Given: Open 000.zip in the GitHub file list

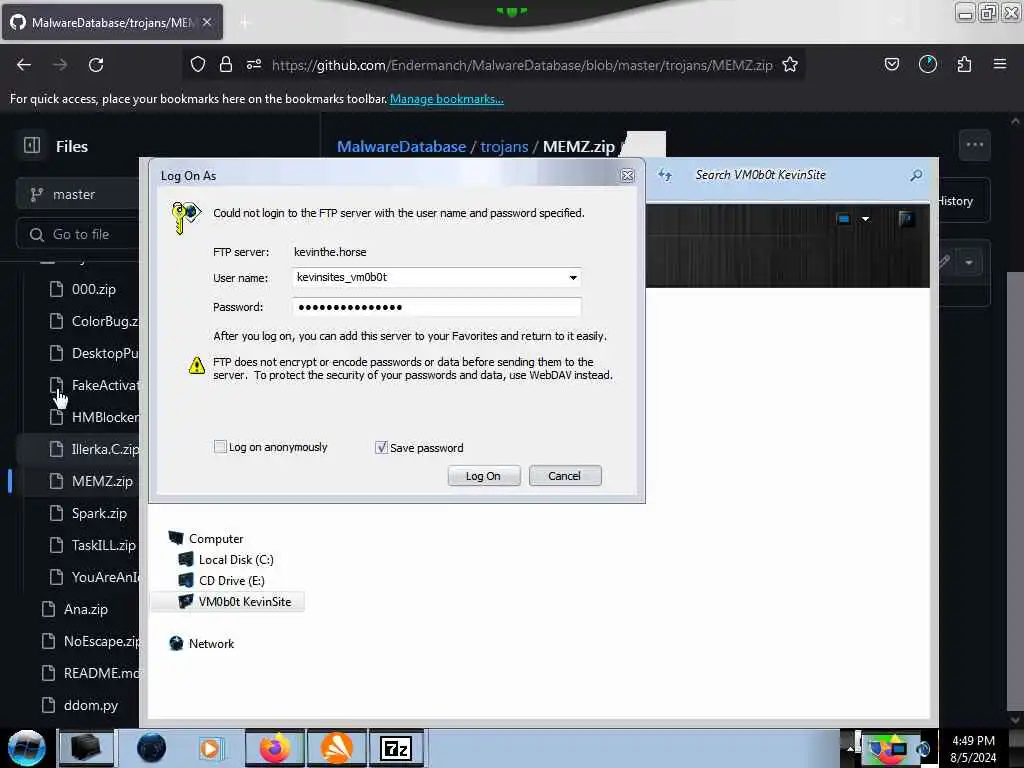Looking at the screenshot, I should point(93,289).
